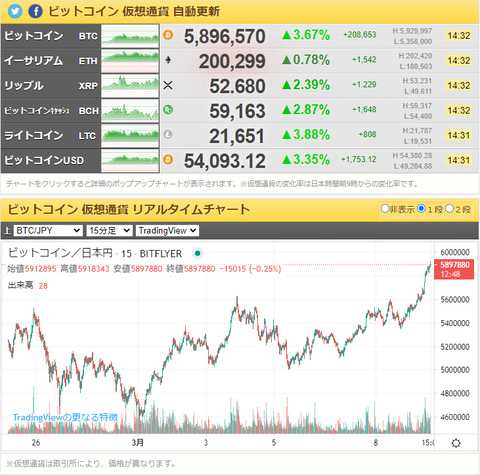
Task: Click the ▲3.67% change value
Action: [306, 35]
